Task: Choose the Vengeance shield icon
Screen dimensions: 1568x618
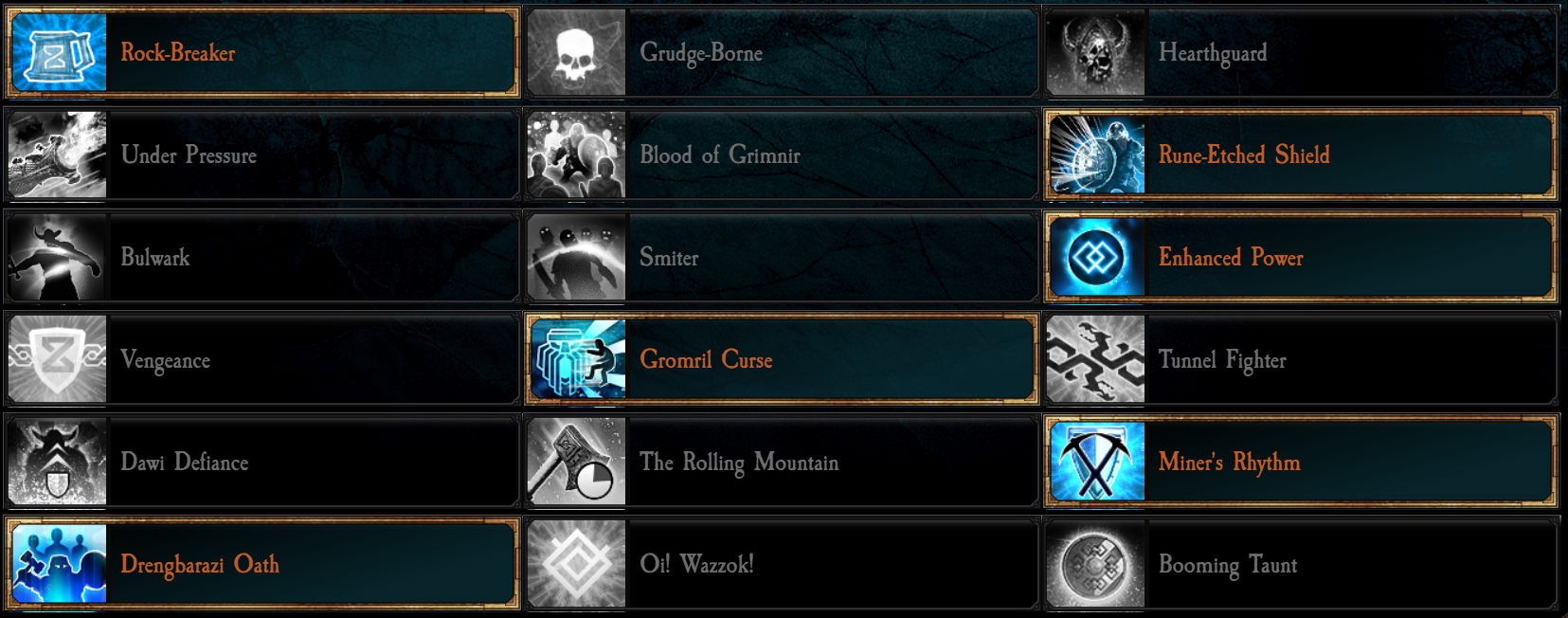Action: pyautogui.click(x=58, y=359)
